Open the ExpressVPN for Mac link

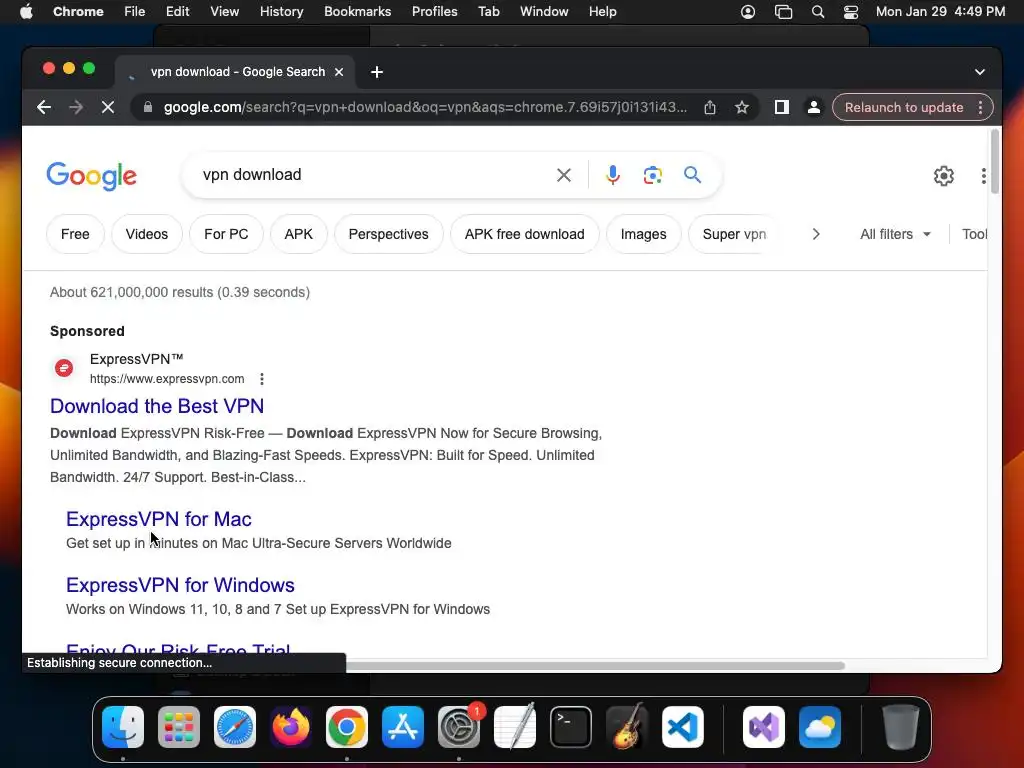(x=159, y=519)
